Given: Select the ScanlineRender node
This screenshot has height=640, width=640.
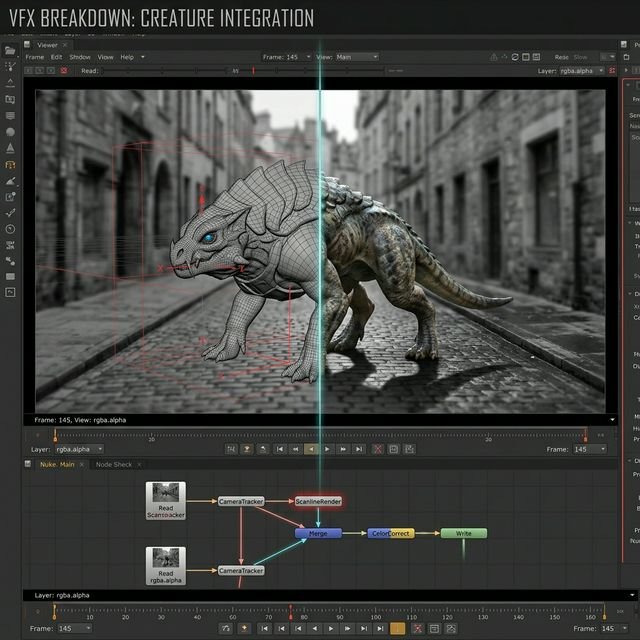Looking at the screenshot, I should [x=318, y=500].
